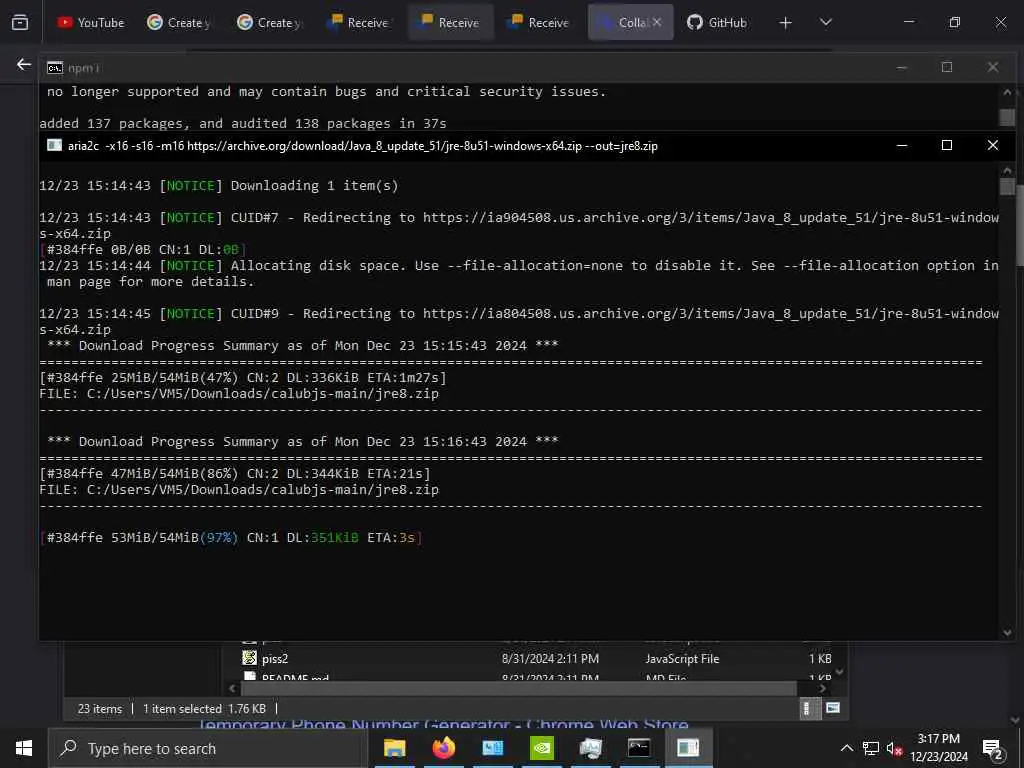
Task: Show hidden system tray icons chevron
Action: click(x=846, y=748)
